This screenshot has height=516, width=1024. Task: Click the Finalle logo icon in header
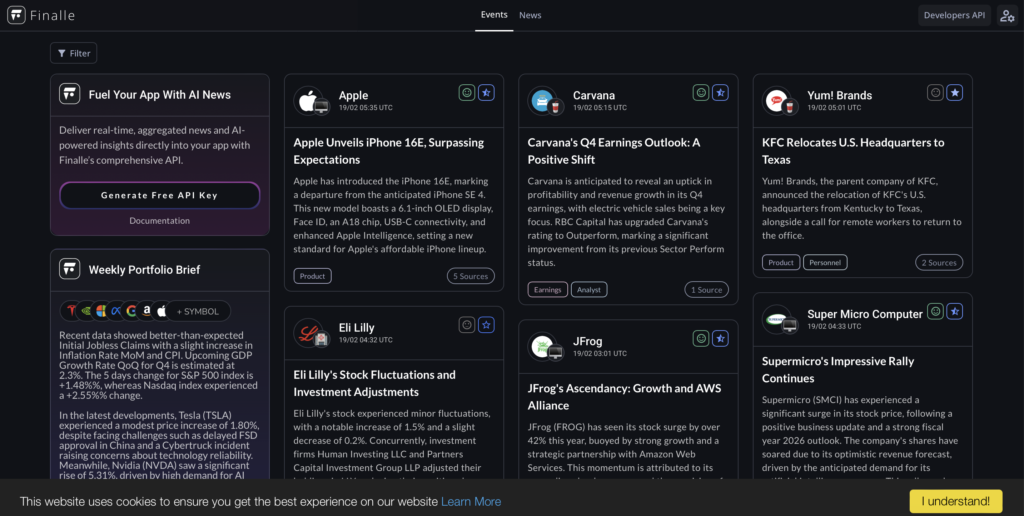click(16, 15)
